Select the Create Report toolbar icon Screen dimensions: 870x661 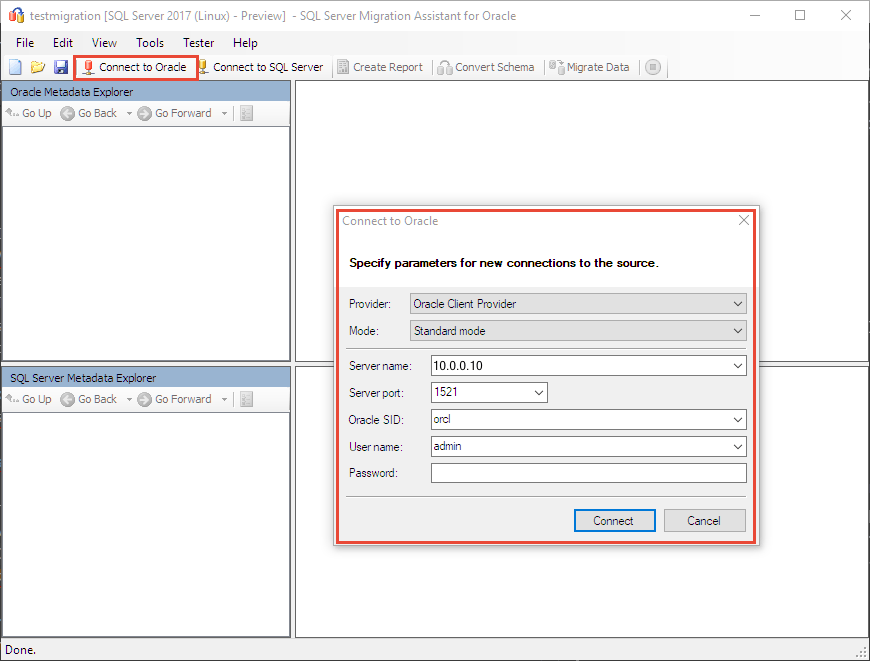379,67
